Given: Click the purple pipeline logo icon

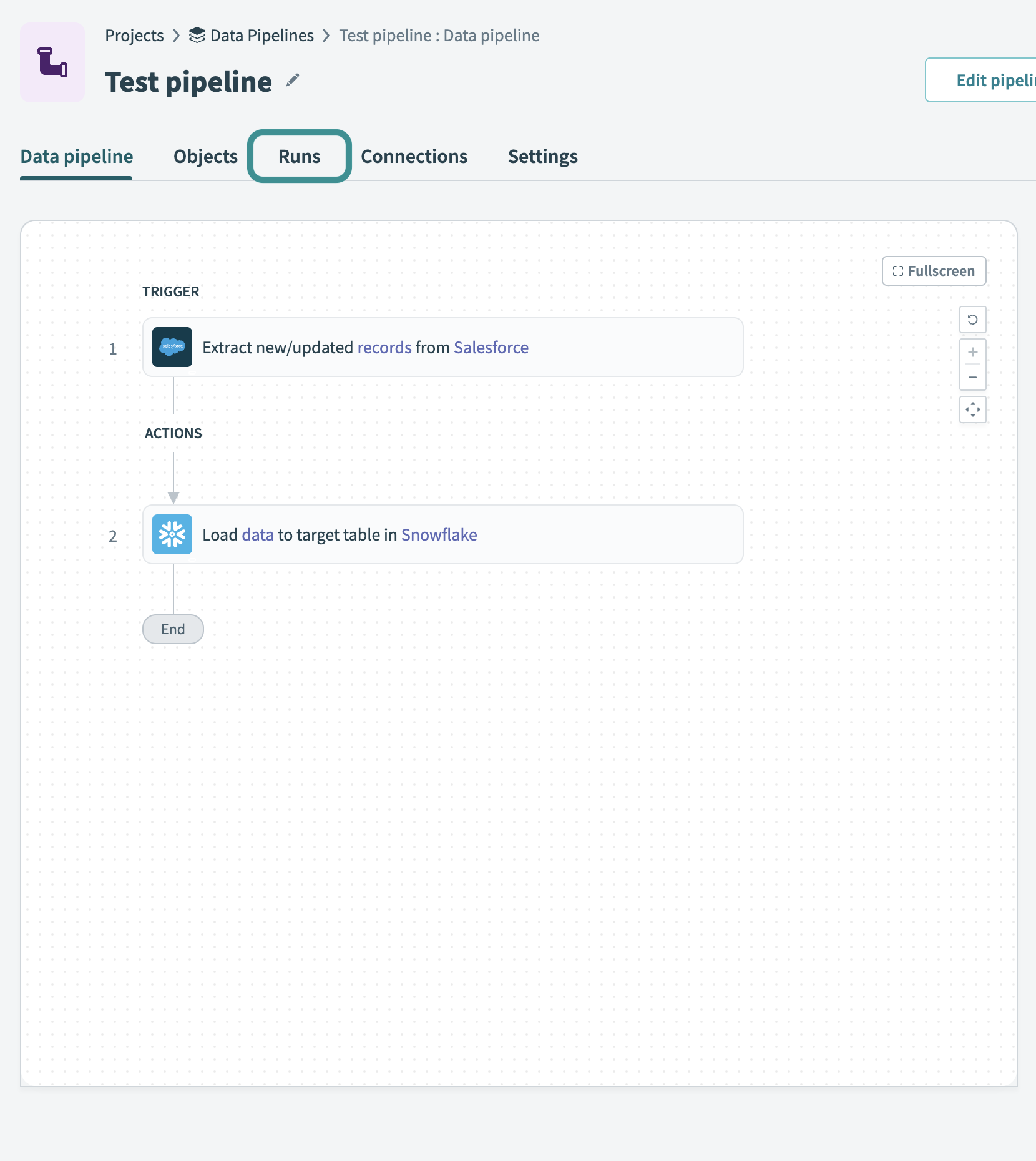Looking at the screenshot, I should 52,62.
